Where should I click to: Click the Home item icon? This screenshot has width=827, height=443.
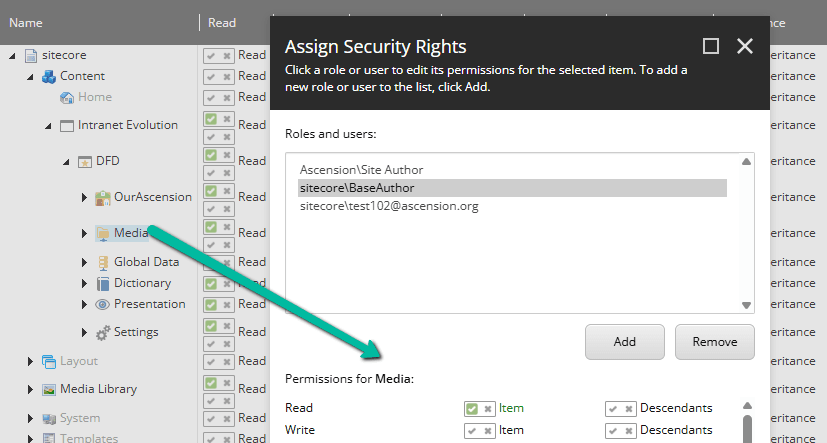pyautogui.click(x=67, y=98)
